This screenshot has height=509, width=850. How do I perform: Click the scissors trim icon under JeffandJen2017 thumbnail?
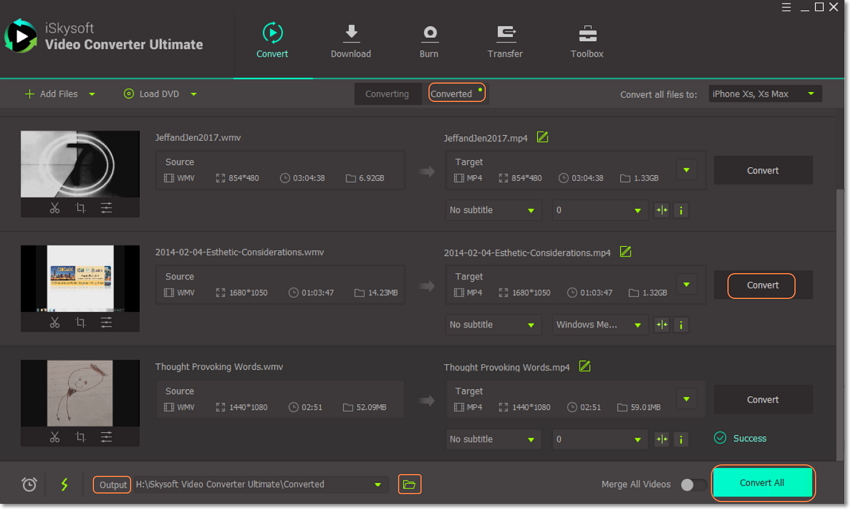[55, 208]
